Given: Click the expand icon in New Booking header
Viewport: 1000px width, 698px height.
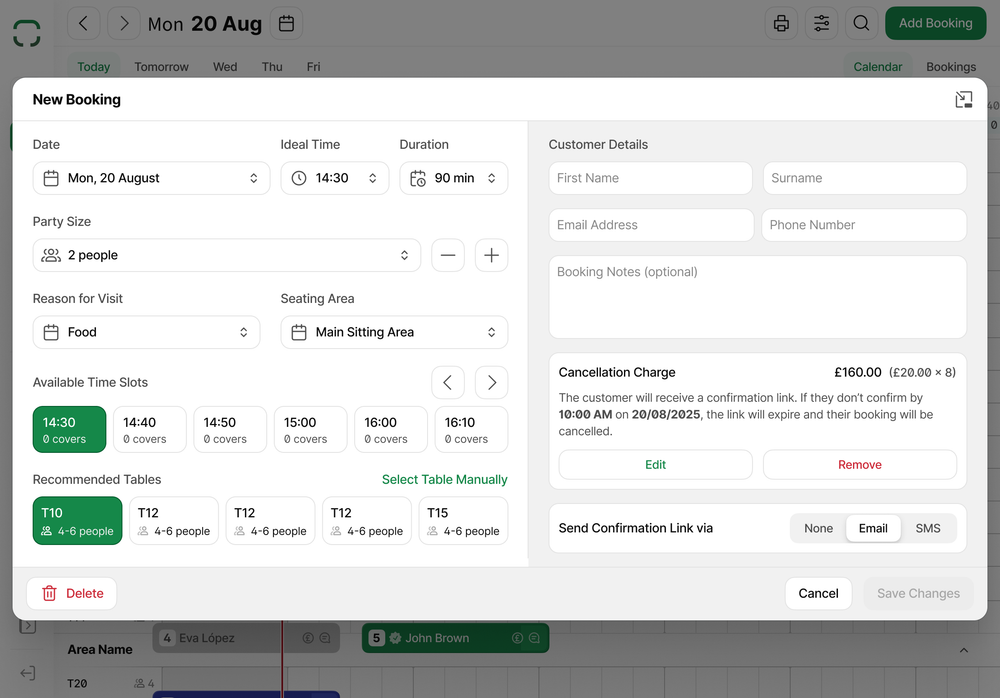Looking at the screenshot, I should pyautogui.click(x=963, y=99).
